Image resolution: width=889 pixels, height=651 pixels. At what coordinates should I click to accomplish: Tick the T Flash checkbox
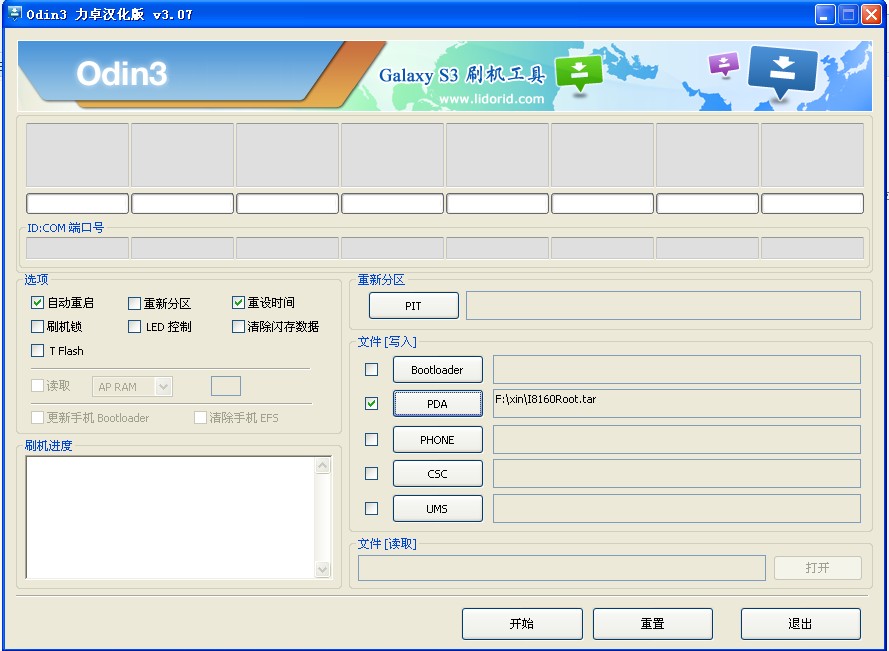(x=37, y=350)
